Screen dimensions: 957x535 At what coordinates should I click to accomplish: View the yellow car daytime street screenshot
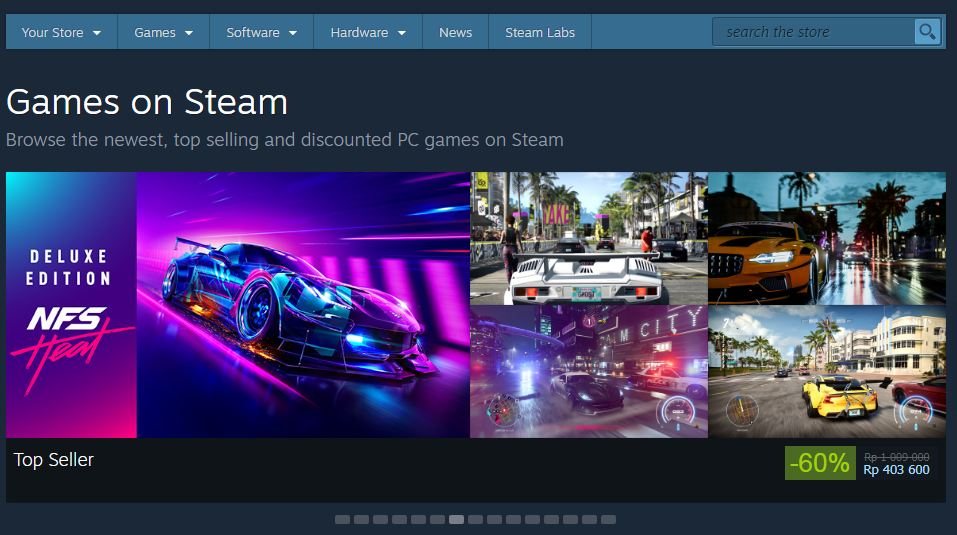pos(827,372)
